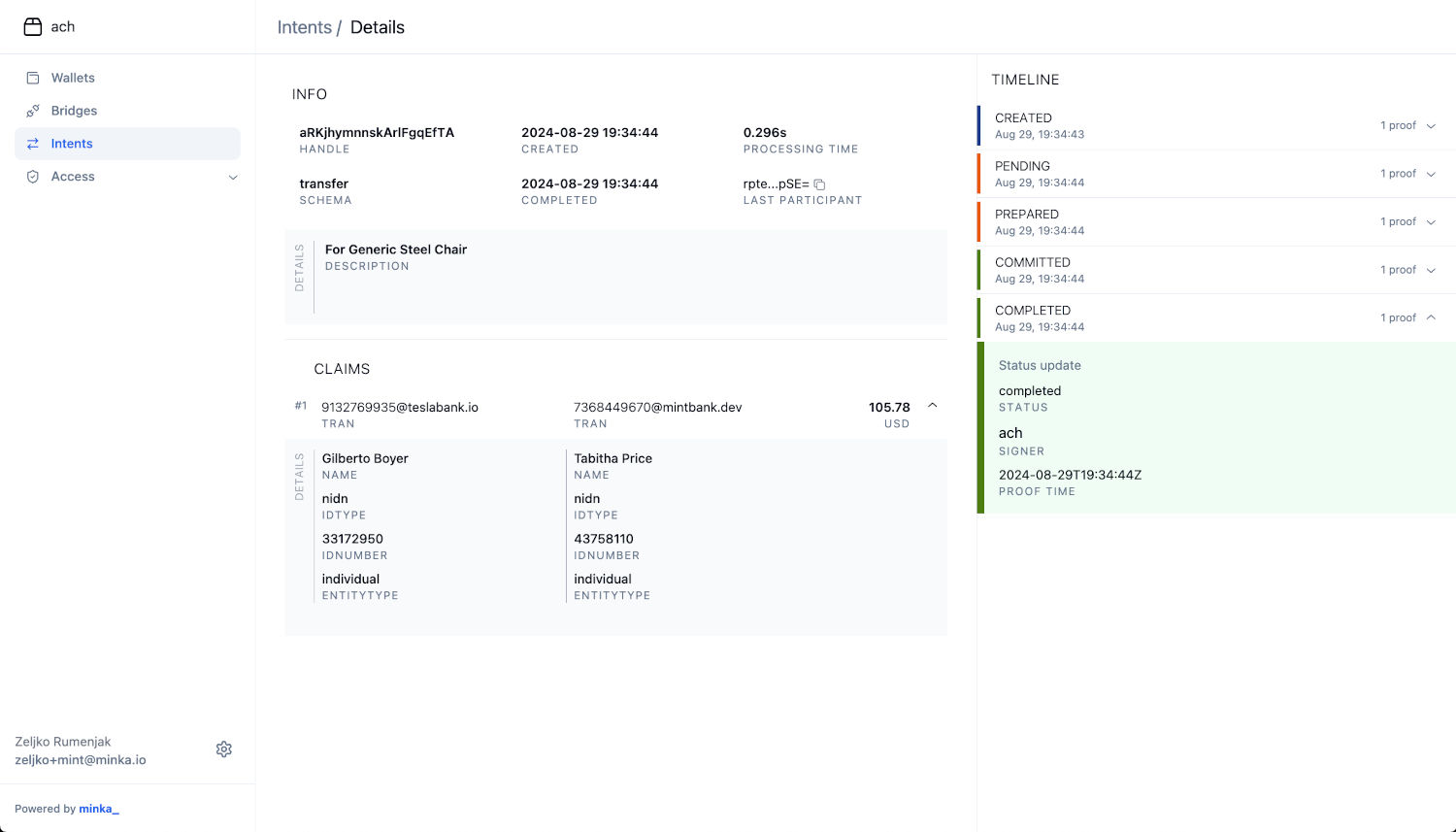Click the Intents arrows icon
The image size is (1456, 832).
point(33,144)
